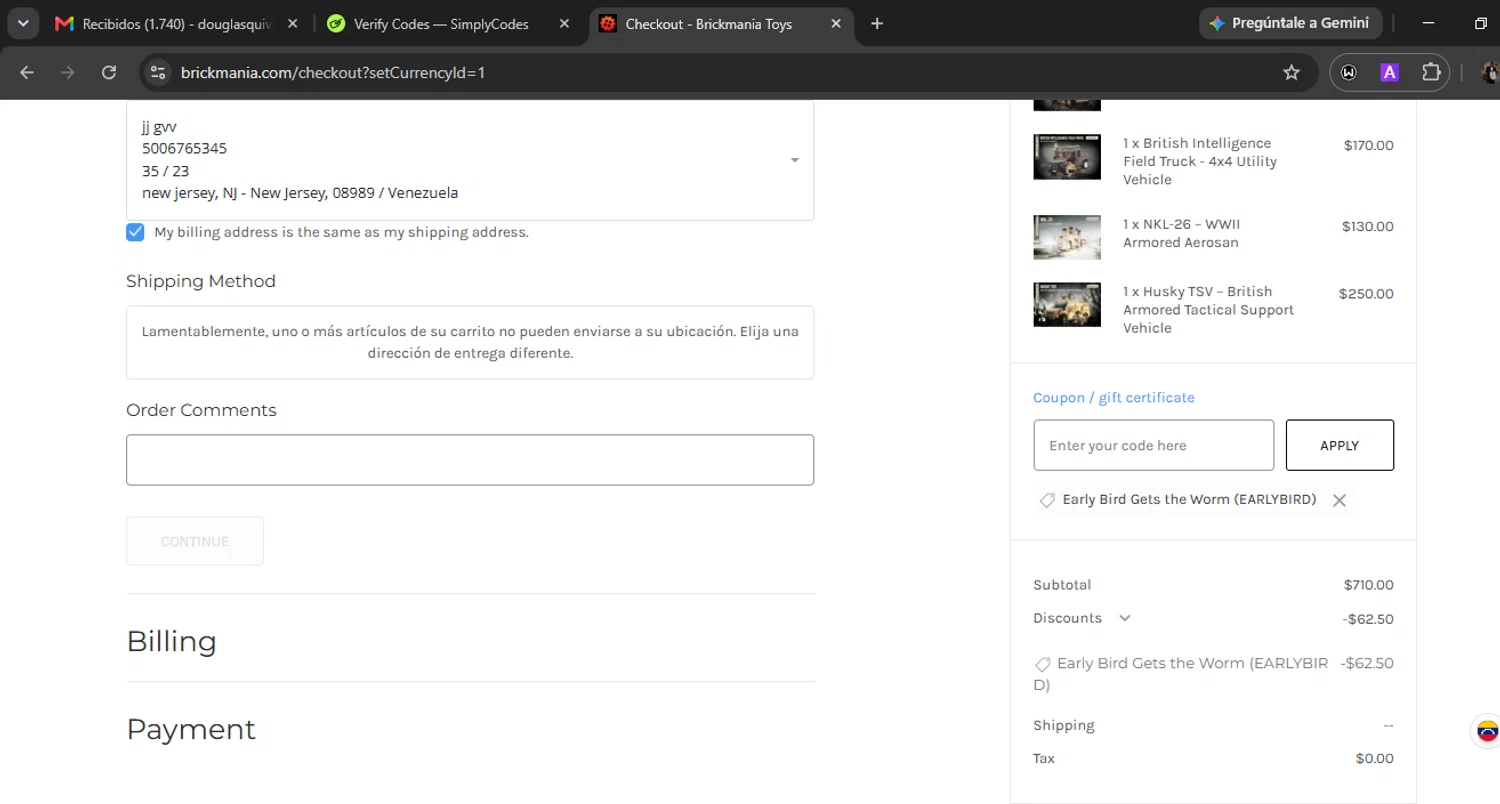The height and width of the screenshot is (804, 1500).
Task: Click the Shipping label in order summary
Action: coord(1064,725)
